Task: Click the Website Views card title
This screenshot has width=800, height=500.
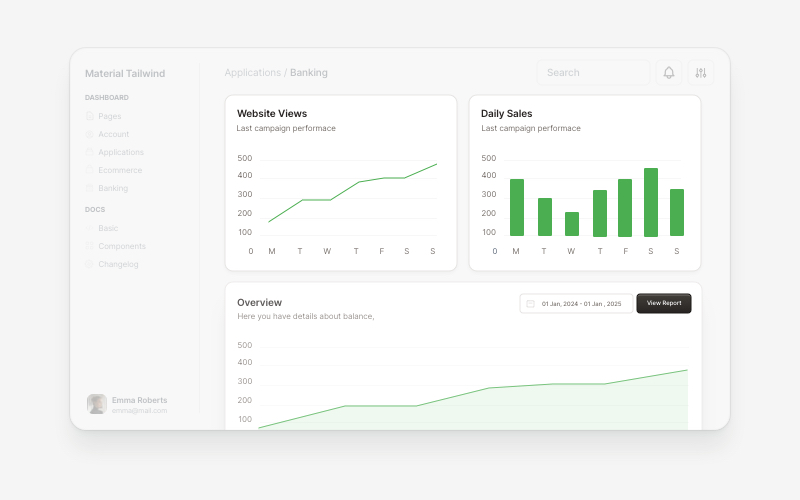Action: click(272, 113)
